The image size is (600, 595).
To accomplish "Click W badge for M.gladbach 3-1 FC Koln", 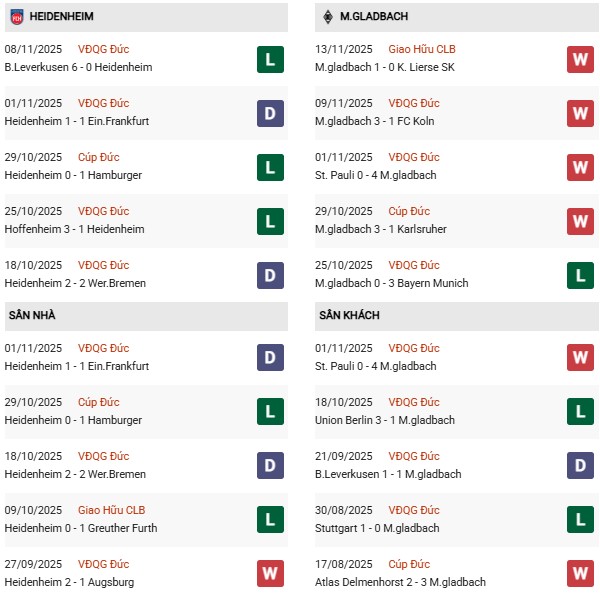I will click(580, 113).
